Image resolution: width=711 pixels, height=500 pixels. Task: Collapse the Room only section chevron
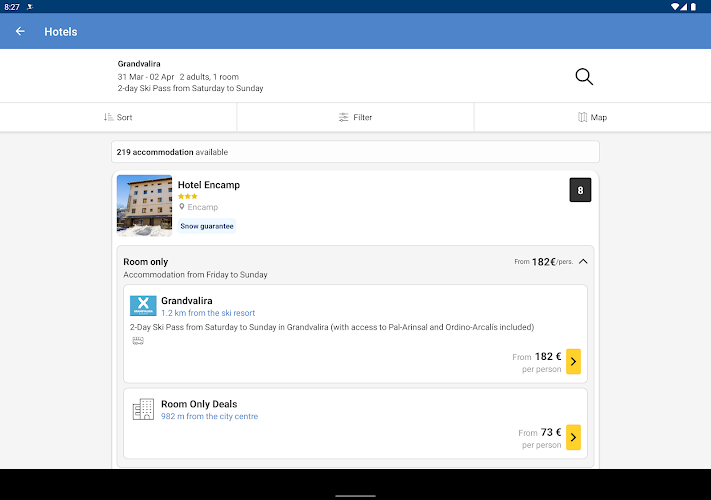tap(583, 262)
